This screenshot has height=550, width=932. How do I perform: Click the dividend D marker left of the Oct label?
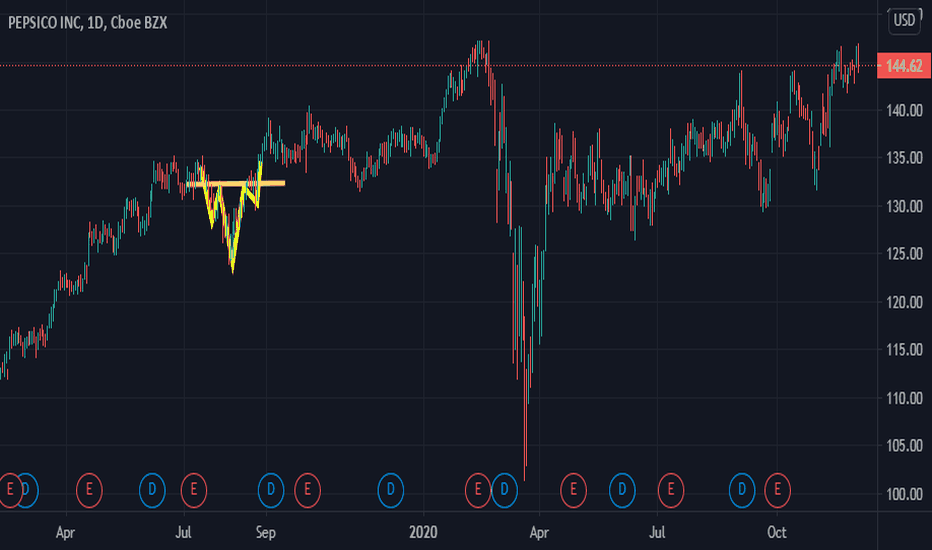coord(742,490)
